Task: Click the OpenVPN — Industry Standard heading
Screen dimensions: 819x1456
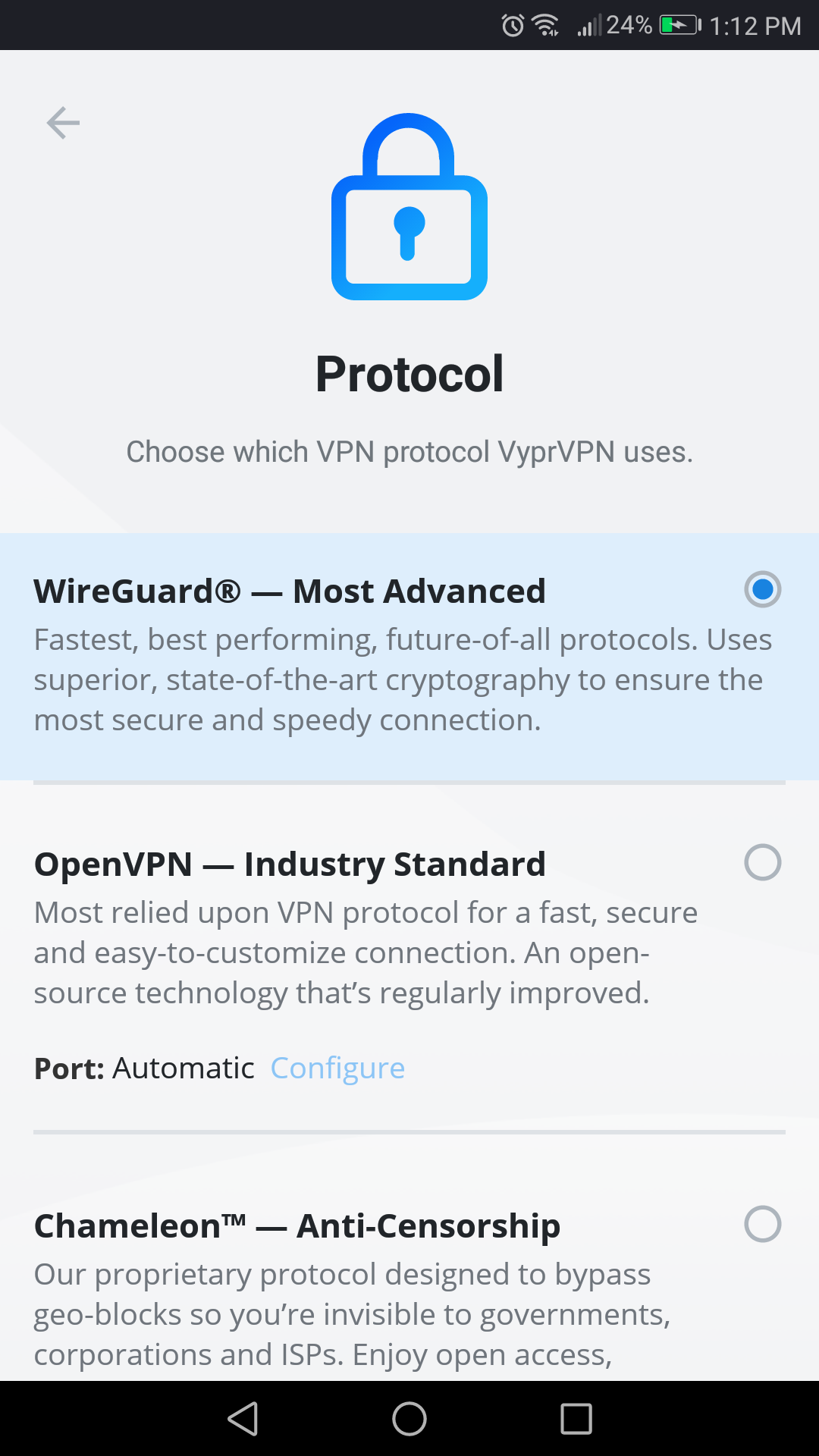Action: coord(290,862)
